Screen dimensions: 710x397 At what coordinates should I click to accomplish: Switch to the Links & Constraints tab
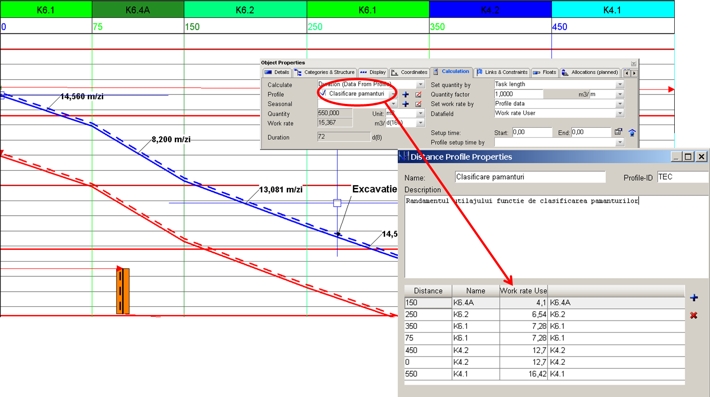502,72
